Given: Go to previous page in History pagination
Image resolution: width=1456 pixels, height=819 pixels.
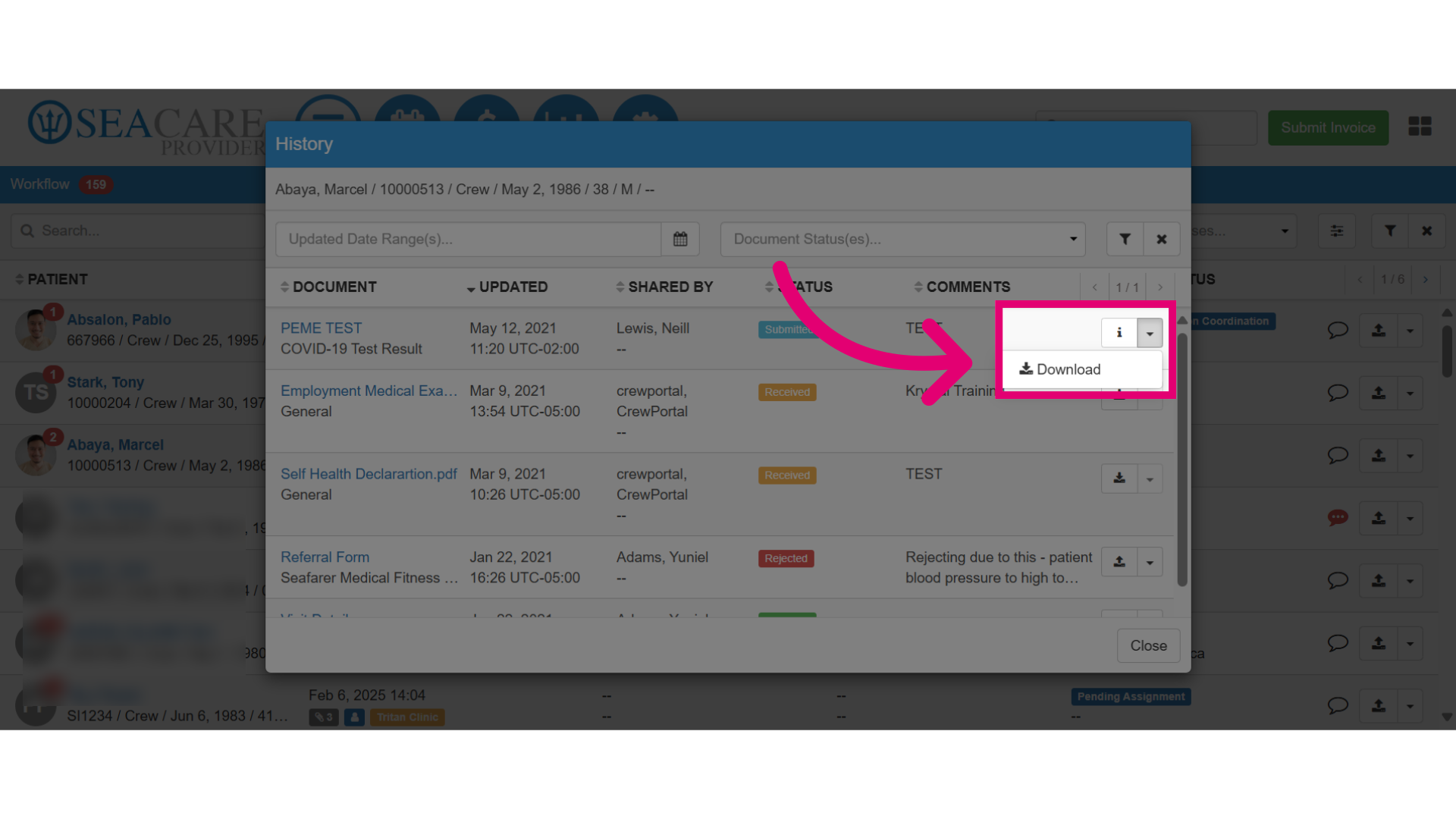Looking at the screenshot, I should pos(1094,287).
